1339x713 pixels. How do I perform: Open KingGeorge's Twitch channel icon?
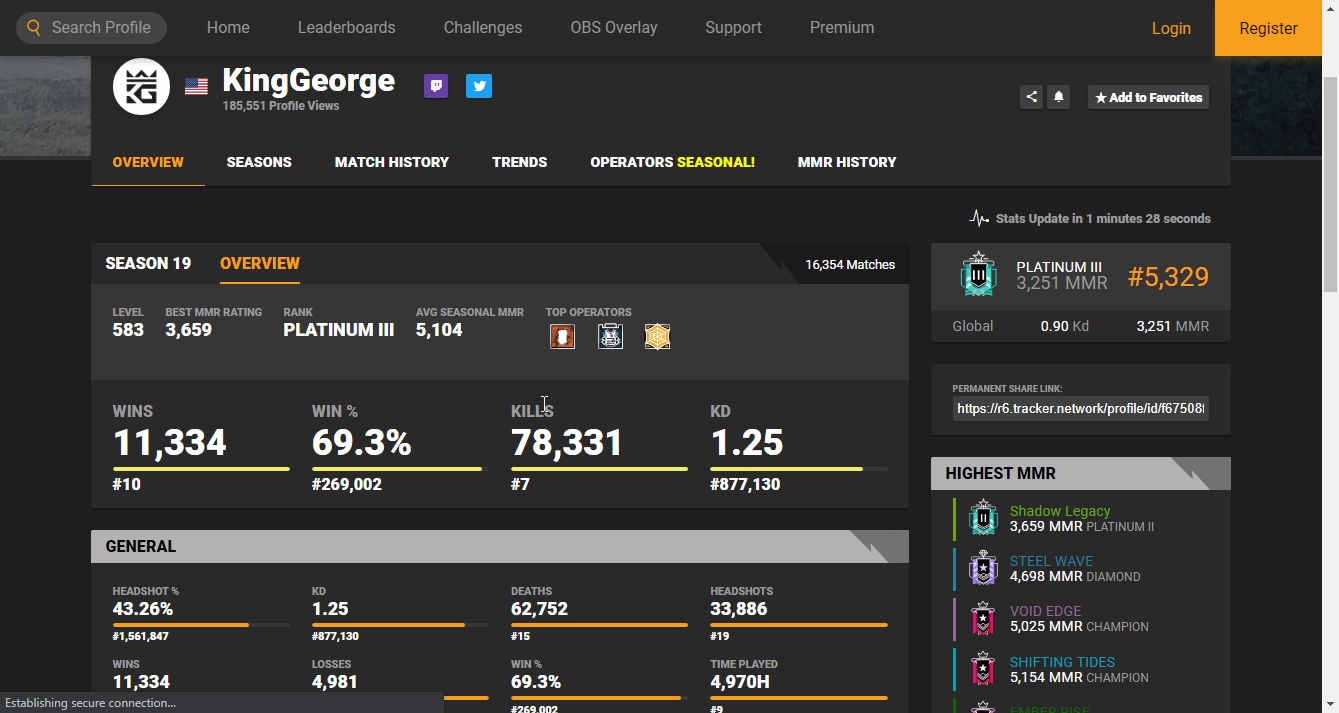435,86
